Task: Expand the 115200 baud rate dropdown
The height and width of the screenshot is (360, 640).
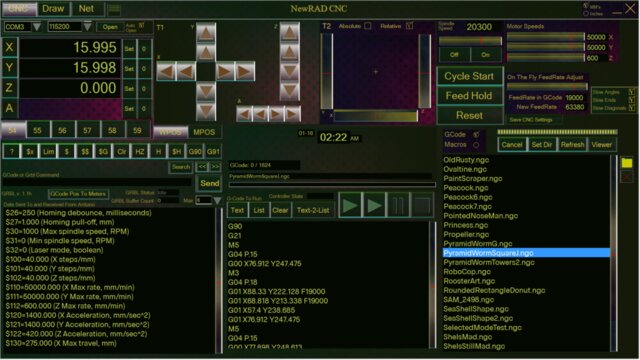Action: click(x=87, y=27)
